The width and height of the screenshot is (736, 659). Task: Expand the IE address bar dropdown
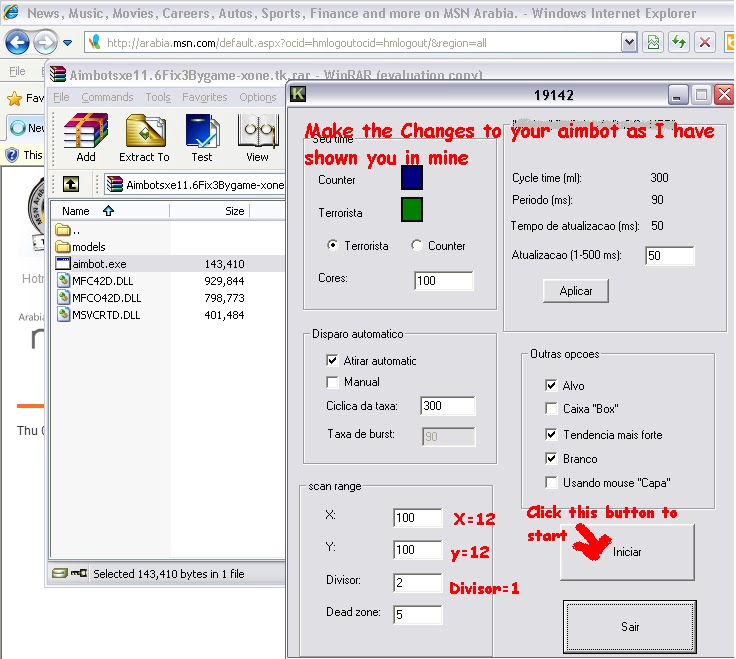629,43
